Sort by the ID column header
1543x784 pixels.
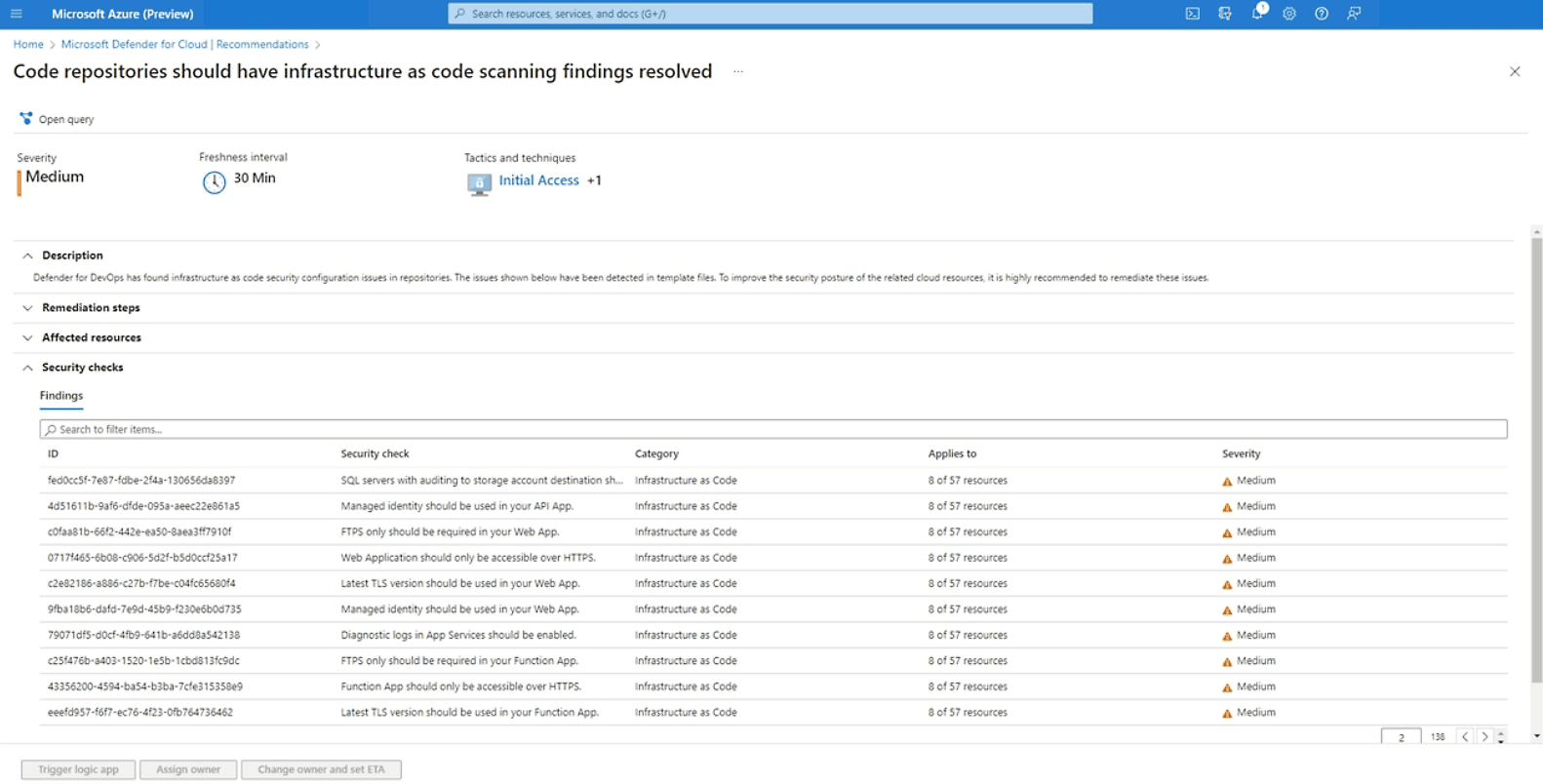pyautogui.click(x=53, y=453)
